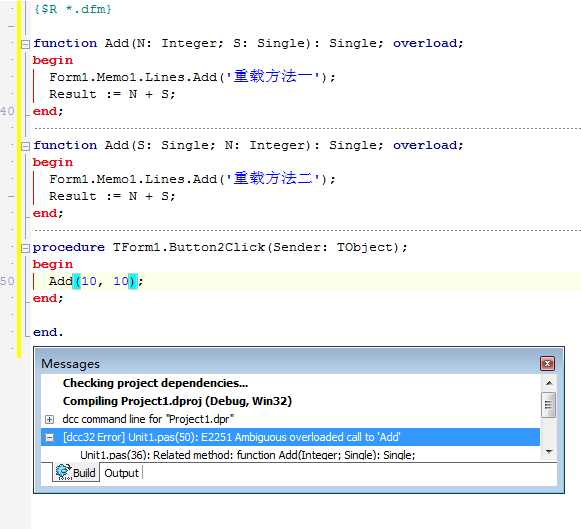
Task: Click 'overload;' on second Add declaration
Action: coord(428,145)
